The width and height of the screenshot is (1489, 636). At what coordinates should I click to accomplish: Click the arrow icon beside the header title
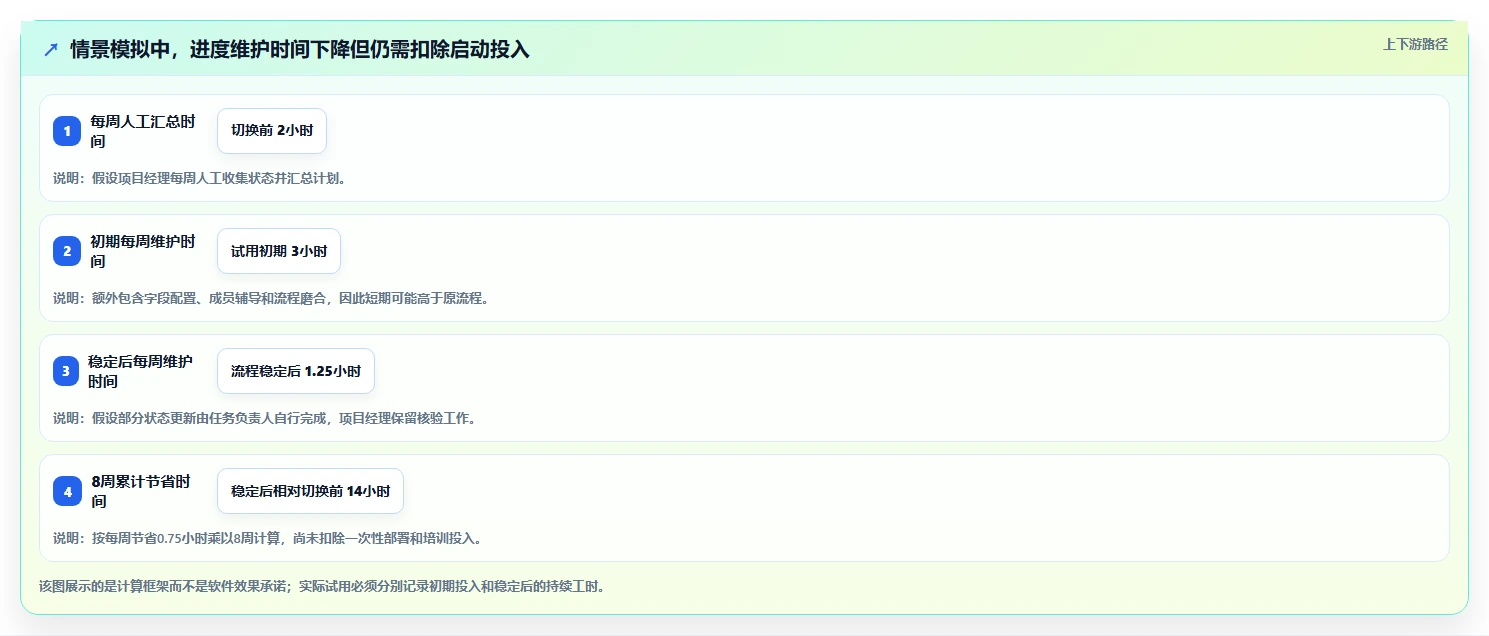[x=51, y=50]
